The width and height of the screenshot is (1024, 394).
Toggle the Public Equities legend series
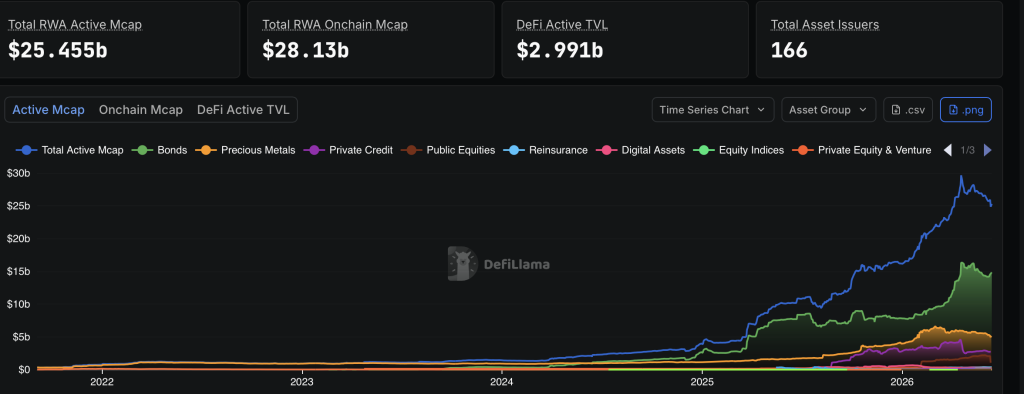(x=449, y=150)
